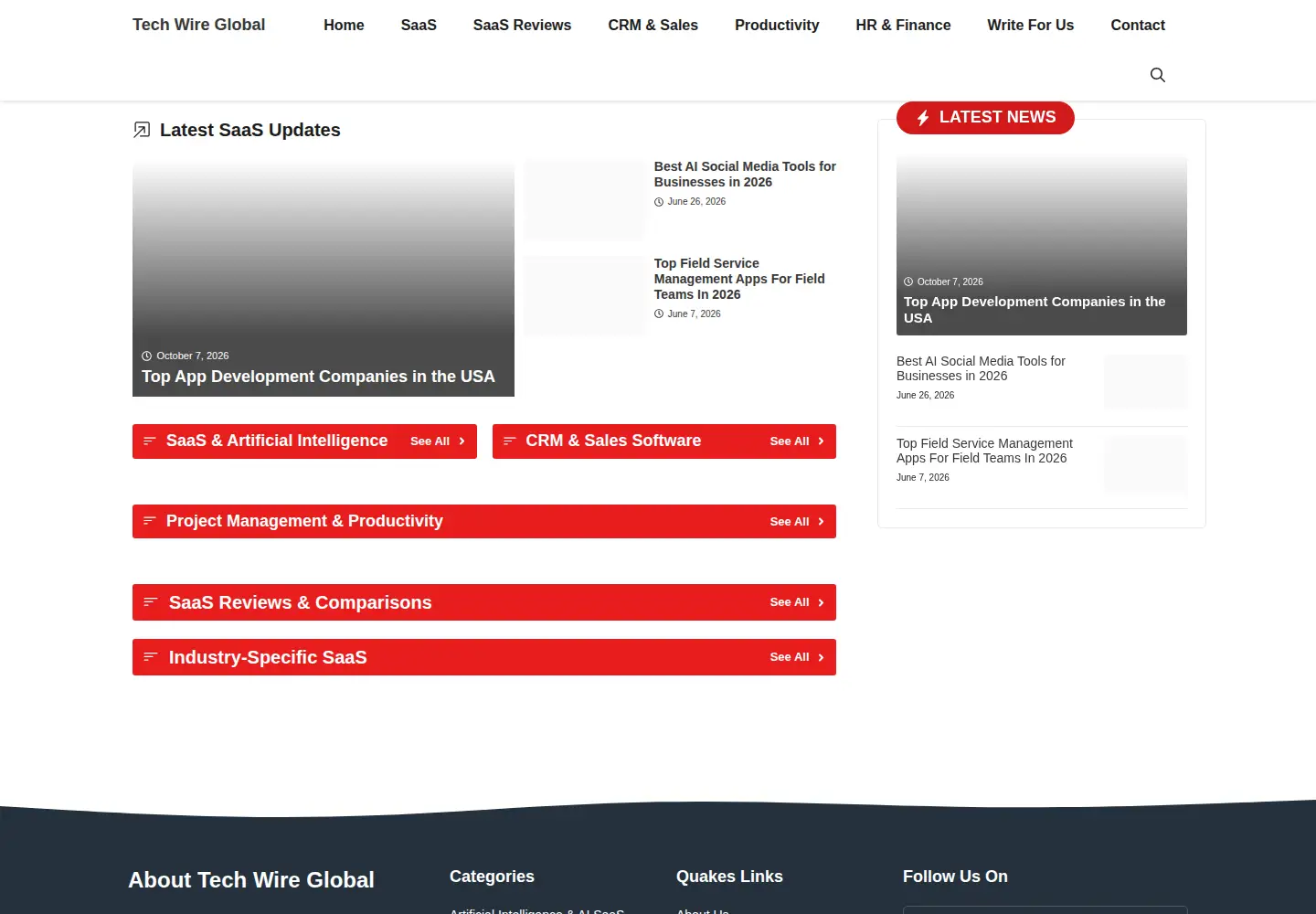The image size is (1316, 914).
Task: Click Latest News thumbnail for Top Field Service
Action: click(x=1146, y=465)
